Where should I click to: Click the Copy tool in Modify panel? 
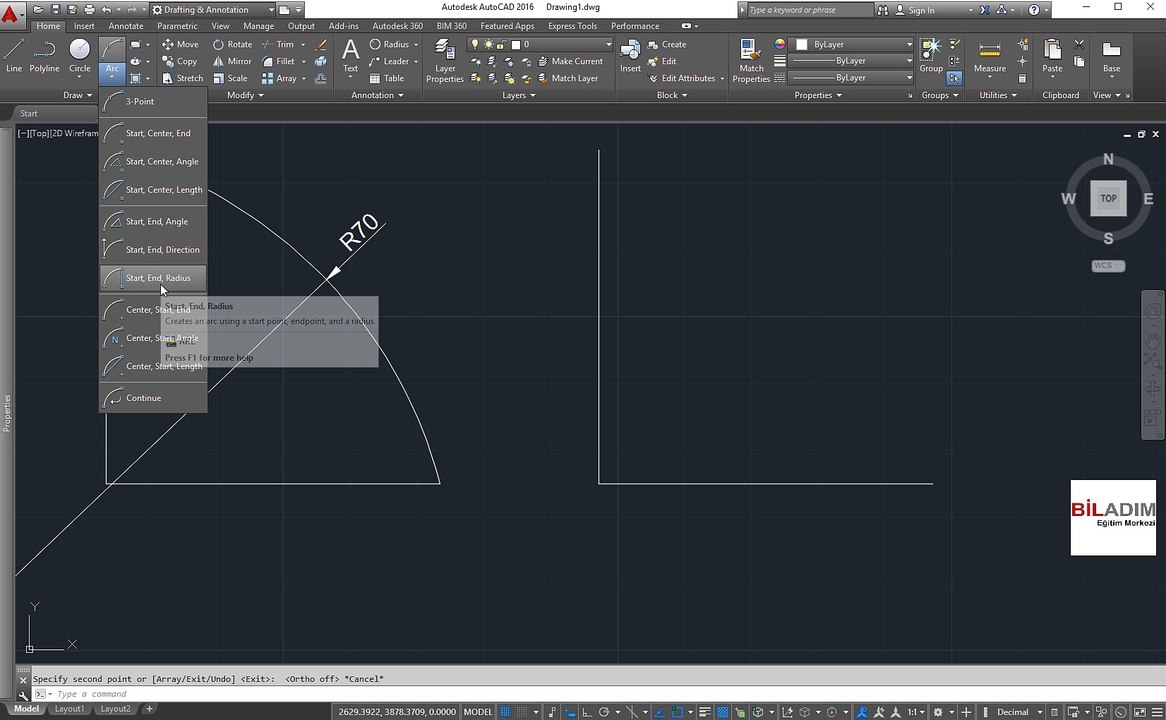click(x=179, y=62)
